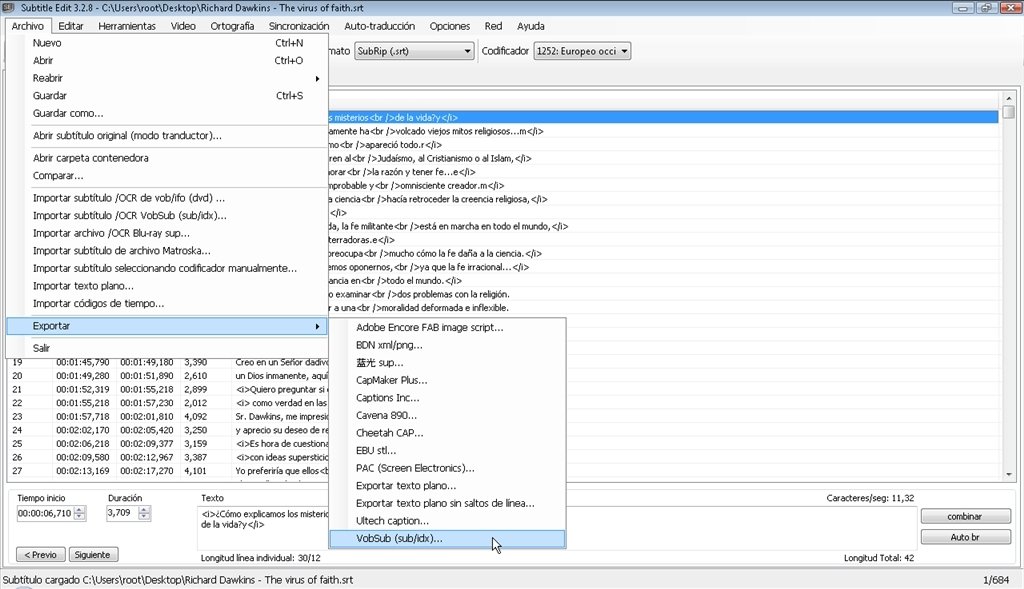Decrease Duración with its down arrow
The width and height of the screenshot is (1024, 589).
point(144,517)
